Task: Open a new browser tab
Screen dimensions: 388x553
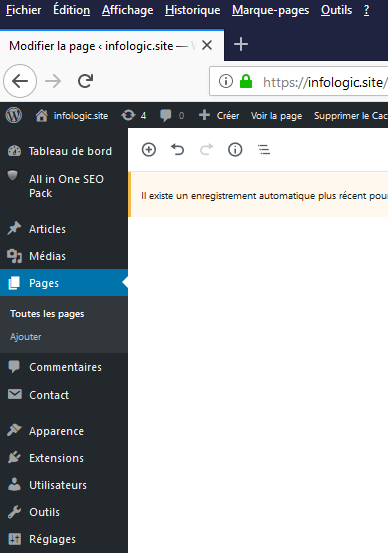Action: point(241,44)
